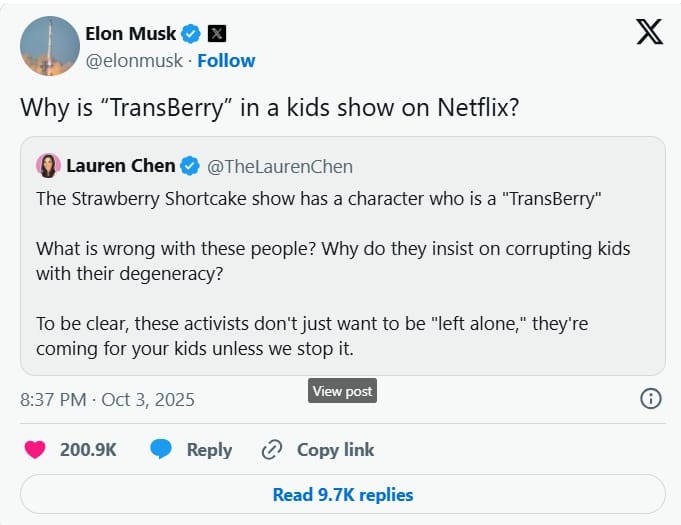
Task: Click the blue reply speech bubble icon
Action: 161,450
